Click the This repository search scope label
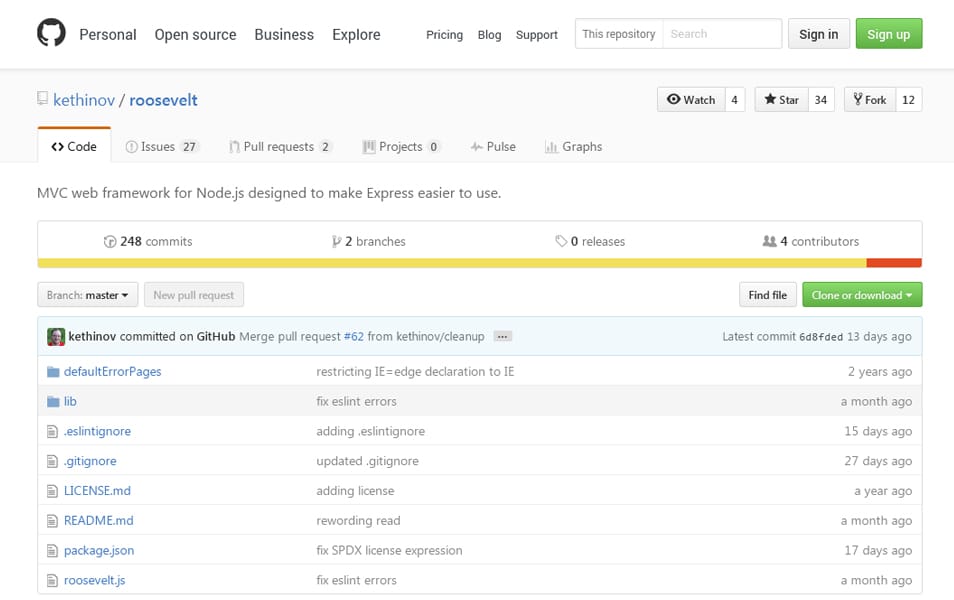954x600 pixels. (x=619, y=34)
